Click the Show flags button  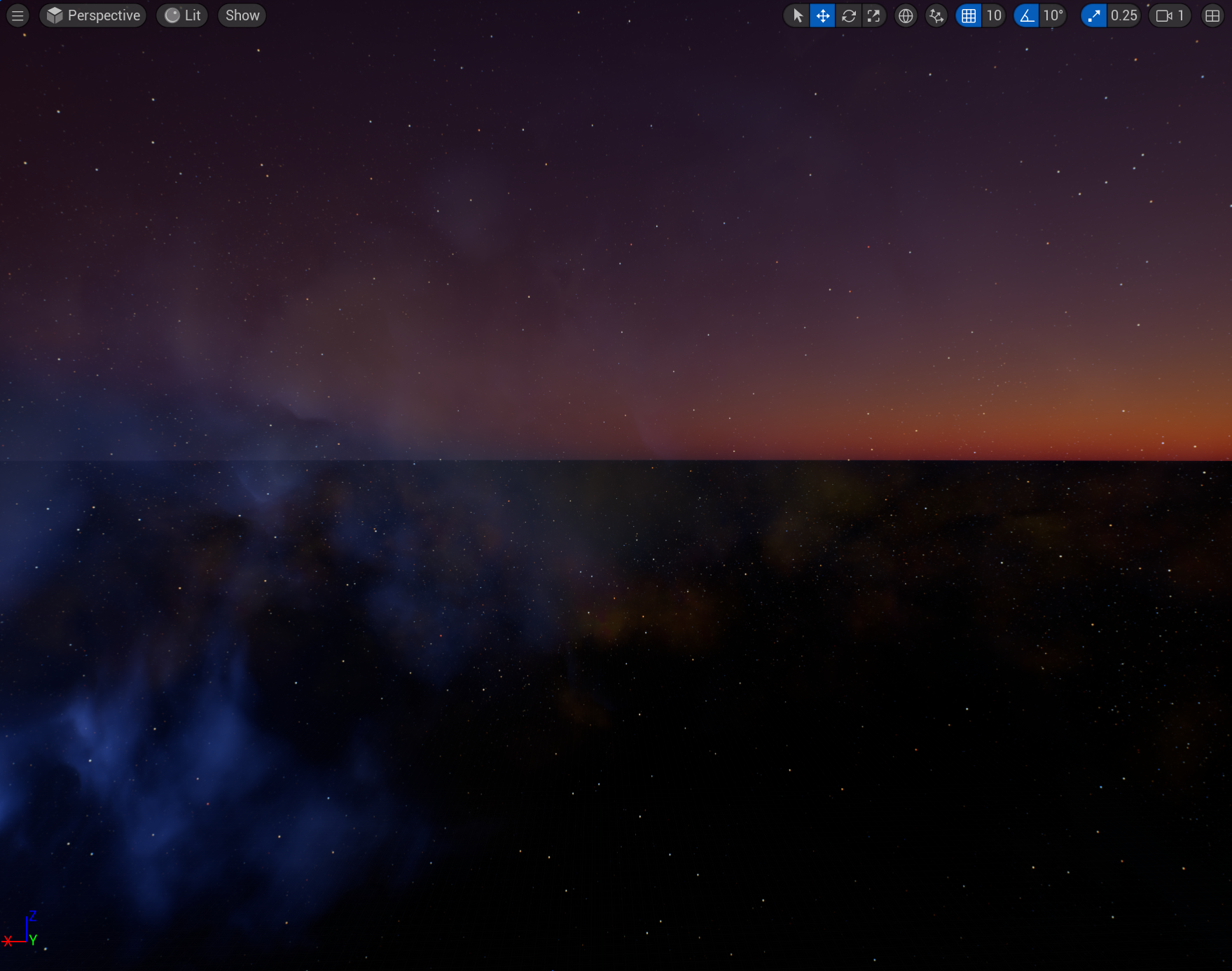coord(242,15)
